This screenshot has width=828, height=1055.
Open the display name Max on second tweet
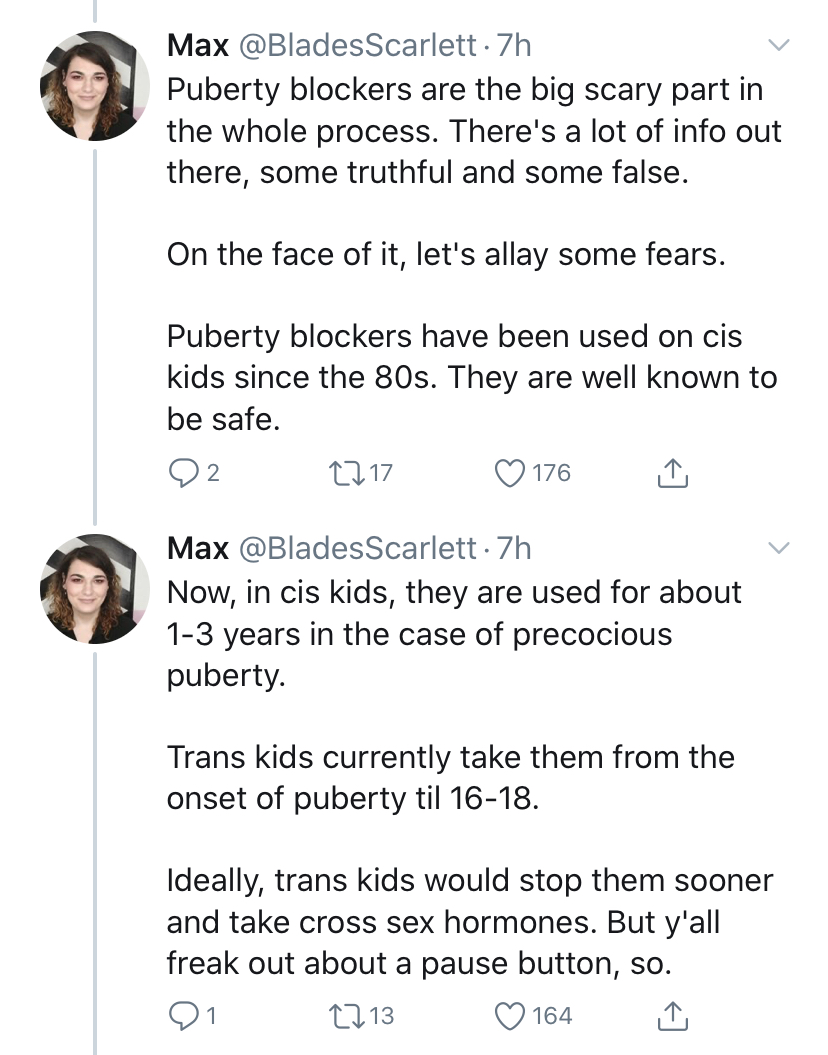(198, 548)
